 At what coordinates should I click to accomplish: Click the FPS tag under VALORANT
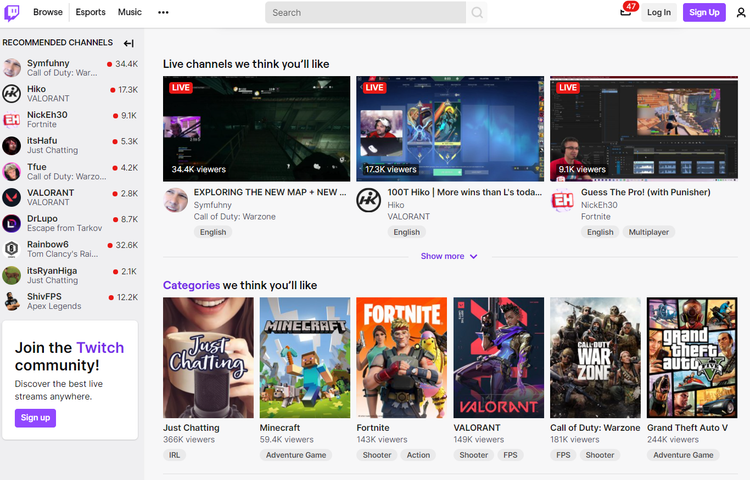tap(510, 455)
